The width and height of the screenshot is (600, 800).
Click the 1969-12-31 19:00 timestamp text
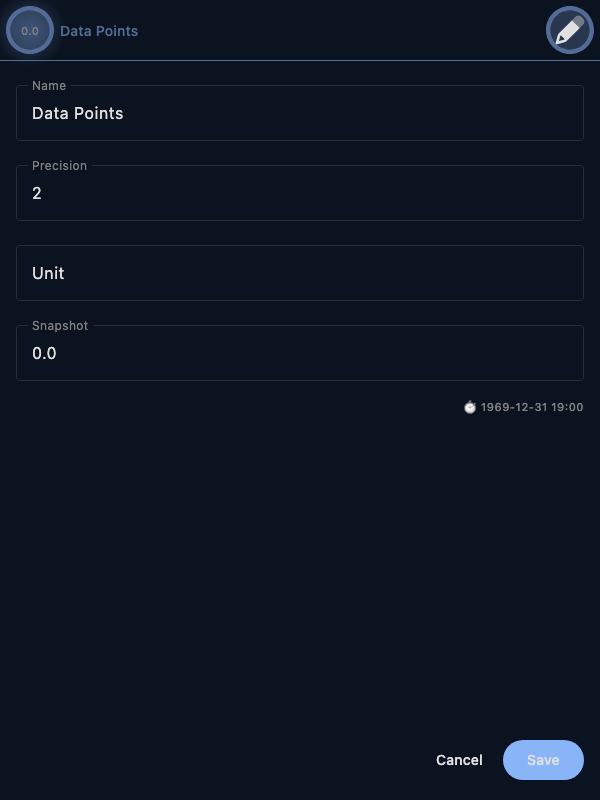[x=532, y=408]
